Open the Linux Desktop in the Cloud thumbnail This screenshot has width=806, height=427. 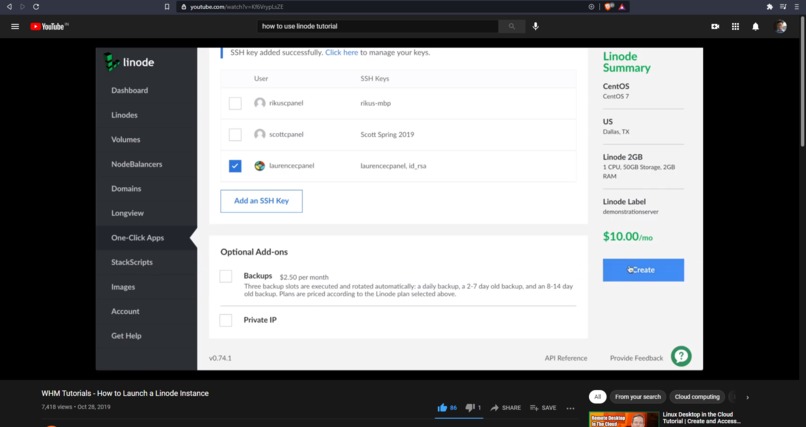(624, 419)
